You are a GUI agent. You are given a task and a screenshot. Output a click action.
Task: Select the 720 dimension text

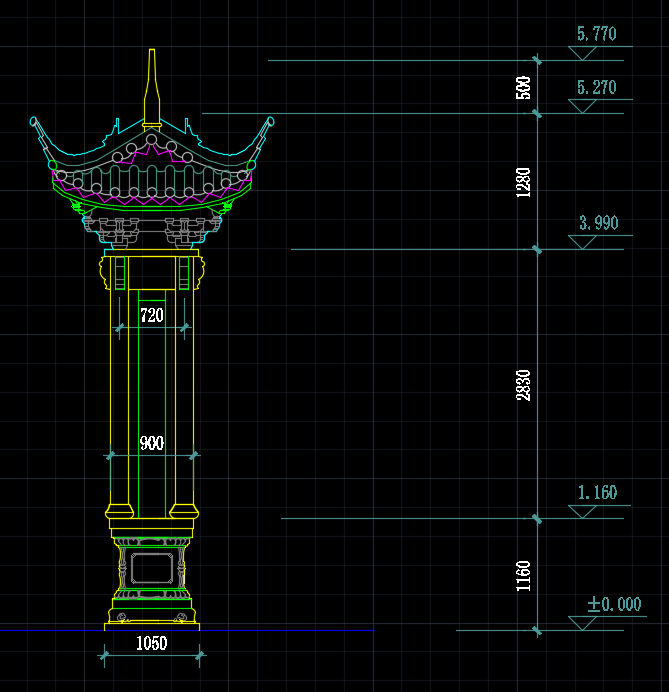152,315
